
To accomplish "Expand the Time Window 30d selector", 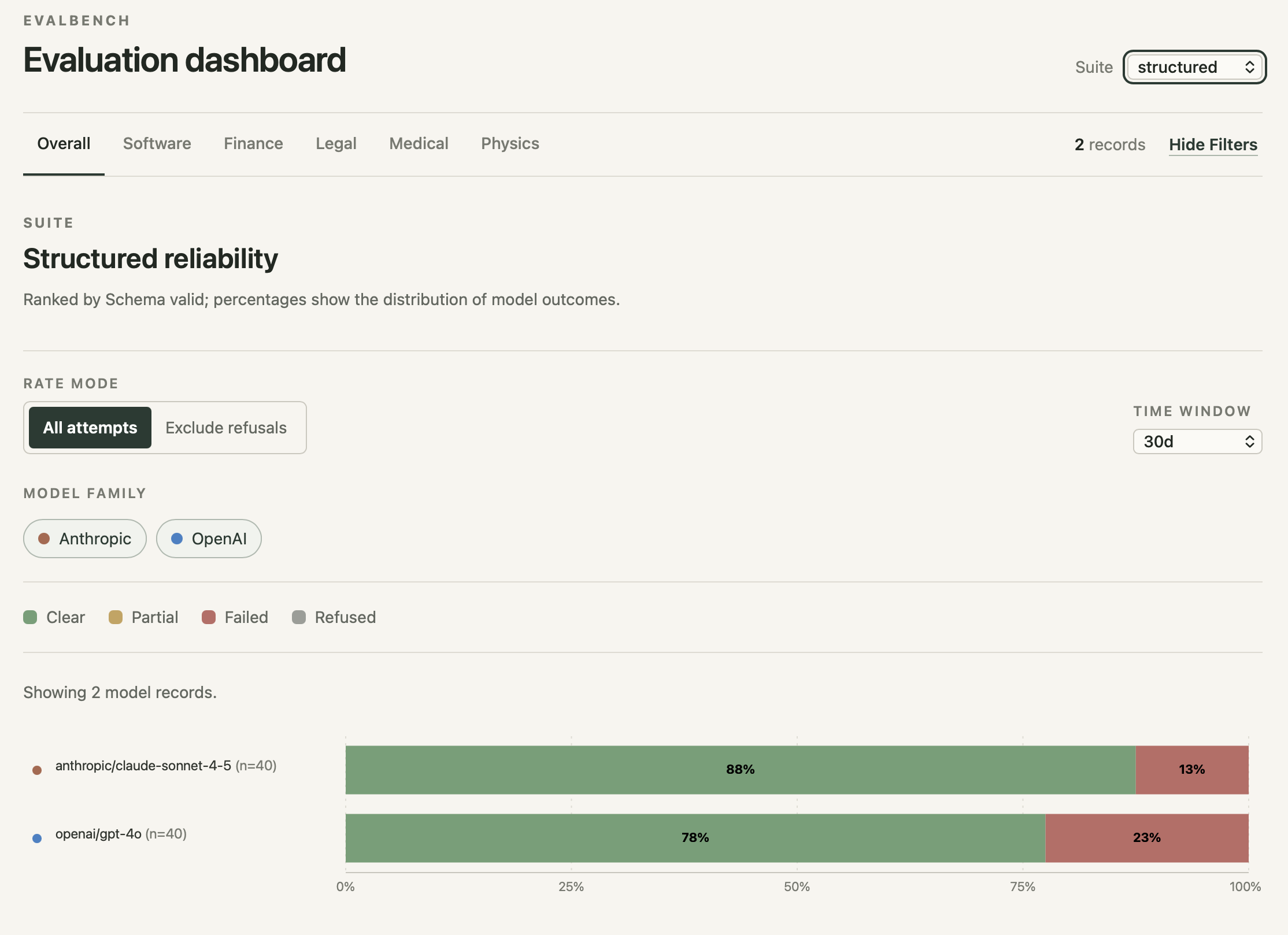I will tap(1197, 441).
